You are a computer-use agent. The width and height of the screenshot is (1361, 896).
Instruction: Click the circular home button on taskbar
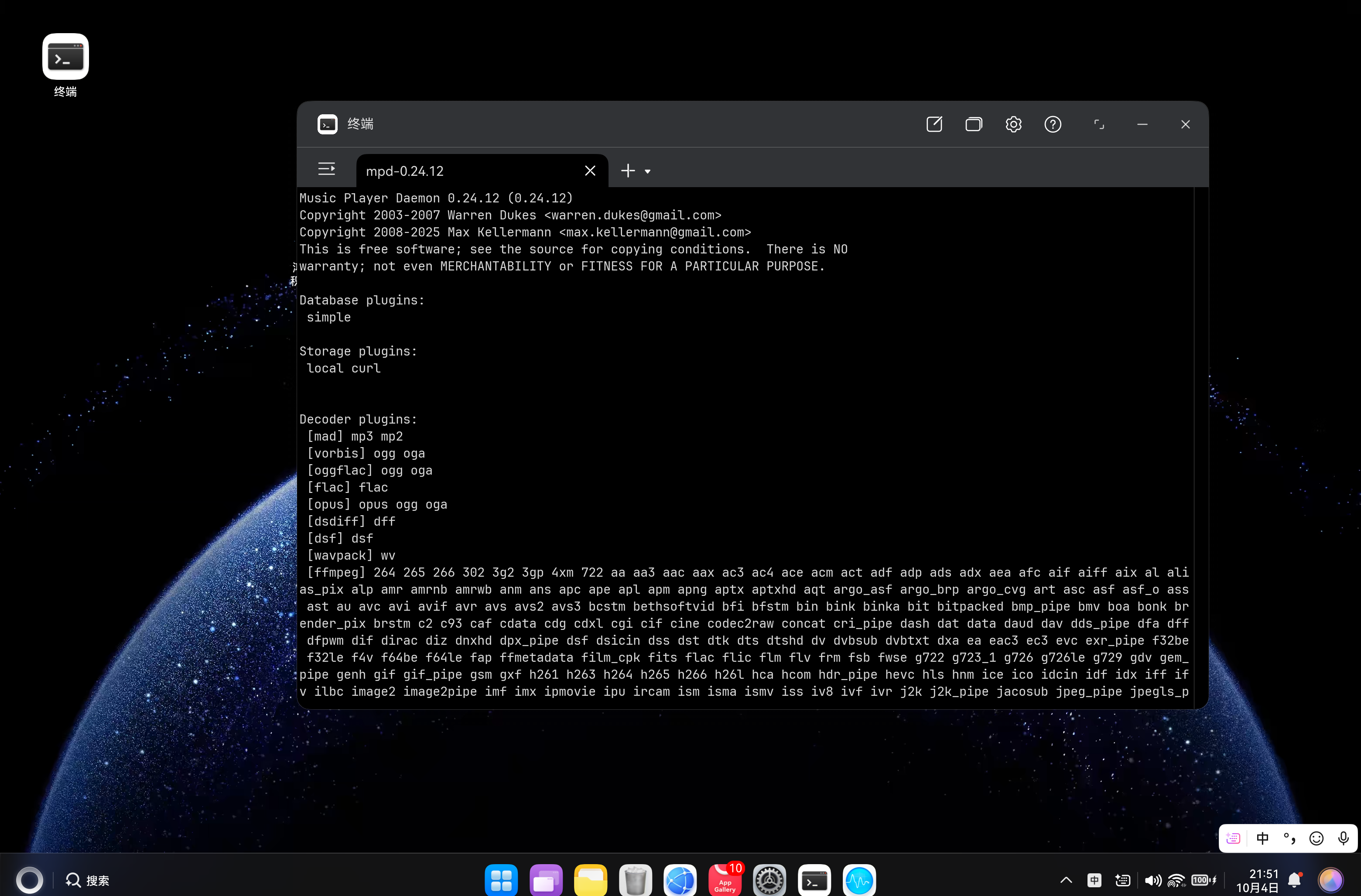tap(29, 880)
